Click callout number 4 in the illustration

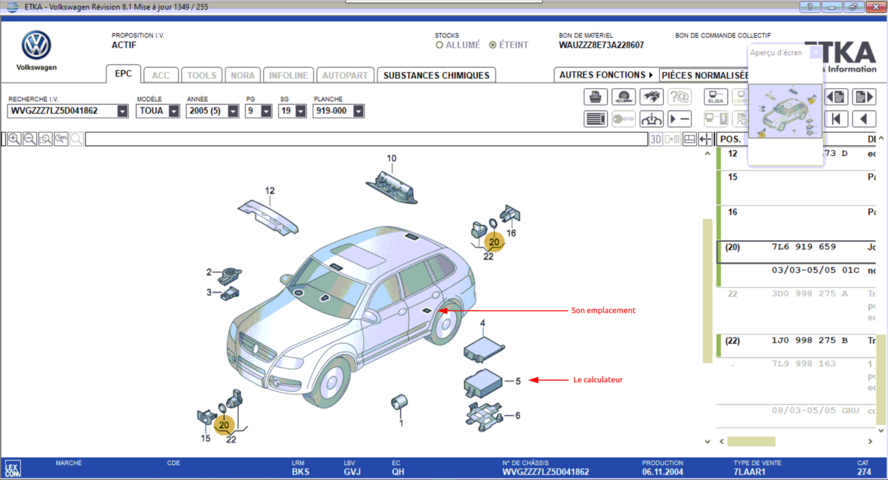click(x=483, y=324)
